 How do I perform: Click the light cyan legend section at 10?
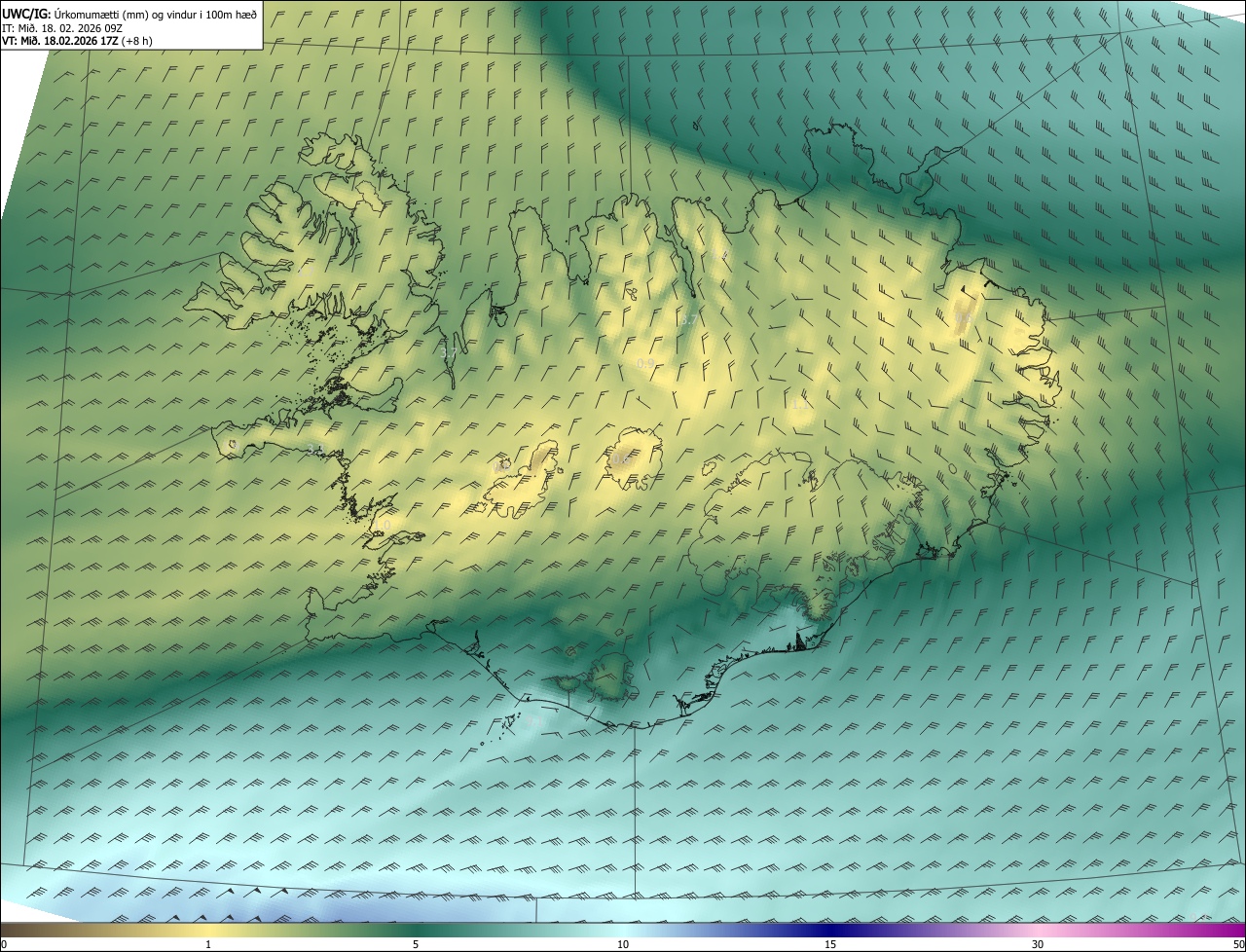623,930
